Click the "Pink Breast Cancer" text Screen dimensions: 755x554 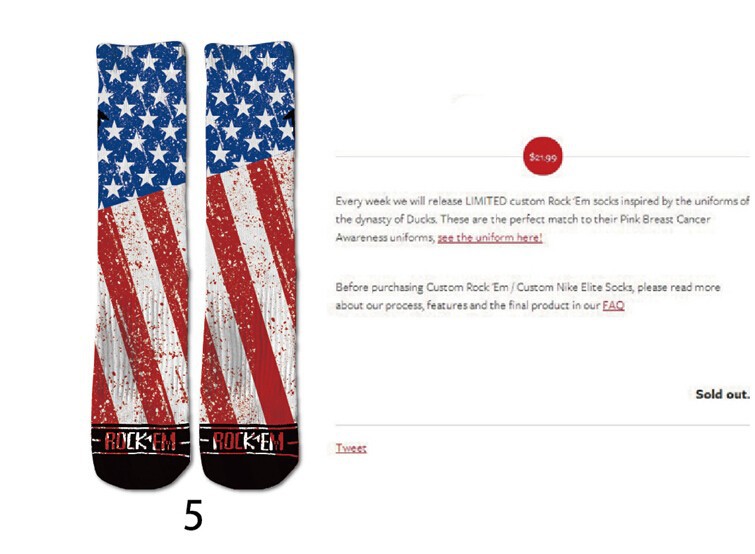tap(665, 219)
